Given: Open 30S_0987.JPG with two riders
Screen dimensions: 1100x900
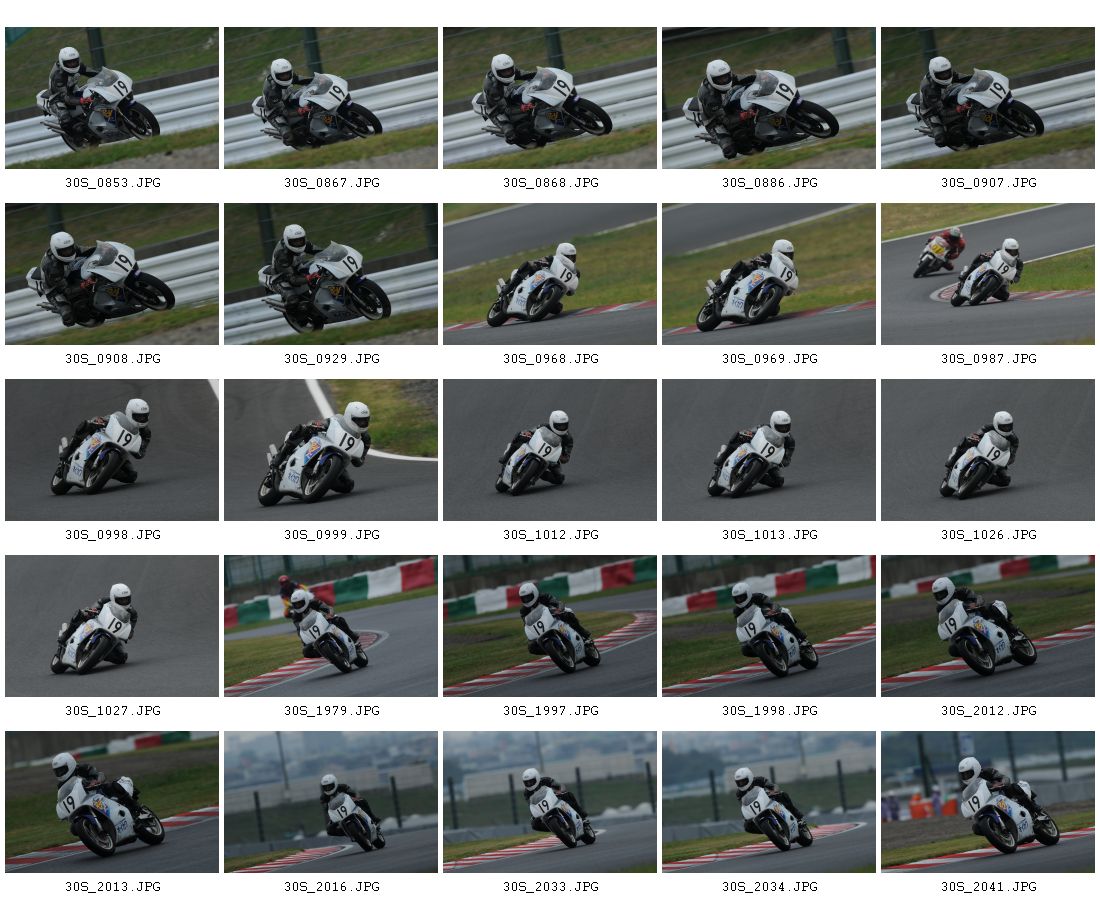Looking at the screenshot, I should tap(987, 274).
